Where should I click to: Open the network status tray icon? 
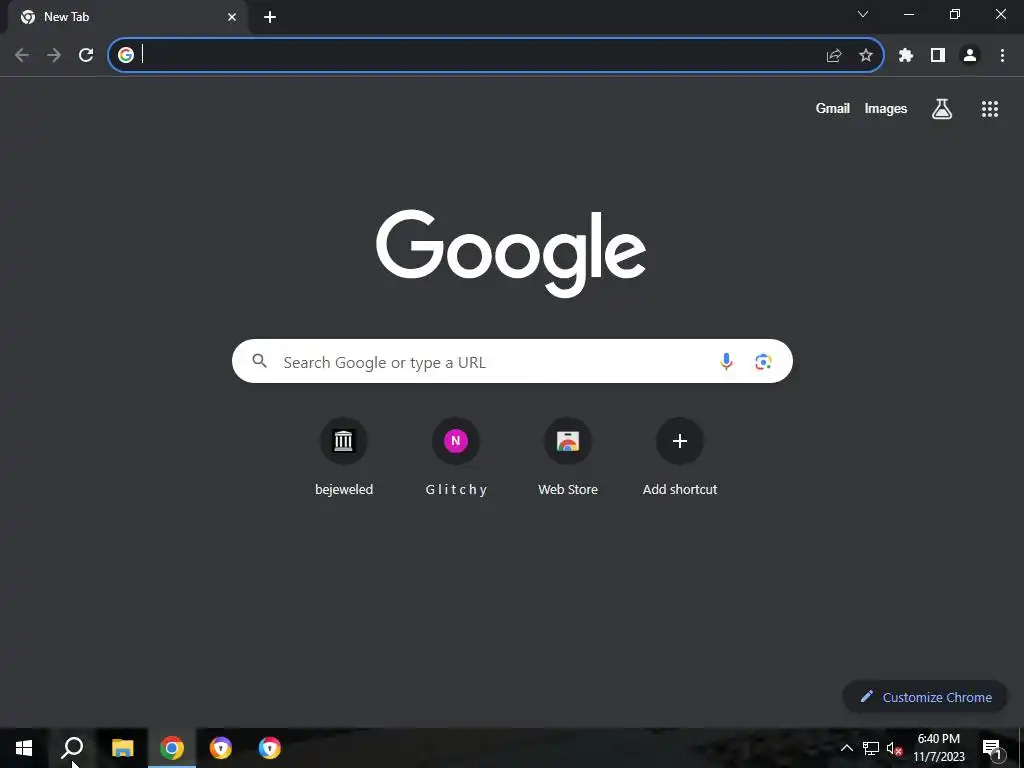tap(871, 748)
